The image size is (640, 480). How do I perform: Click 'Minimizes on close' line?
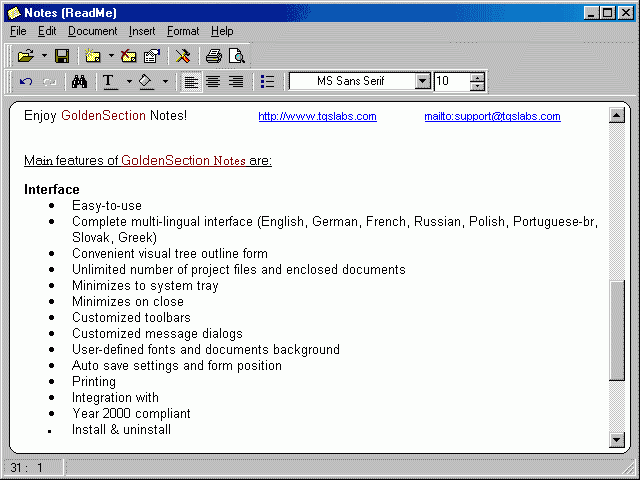point(128,301)
